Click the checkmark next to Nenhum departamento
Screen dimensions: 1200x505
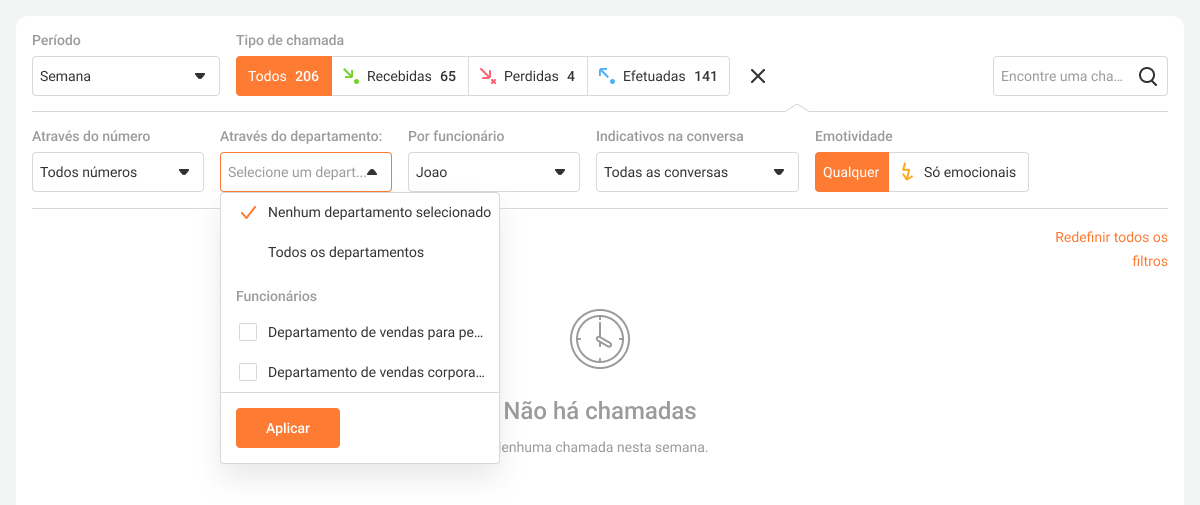pos(248,212)
